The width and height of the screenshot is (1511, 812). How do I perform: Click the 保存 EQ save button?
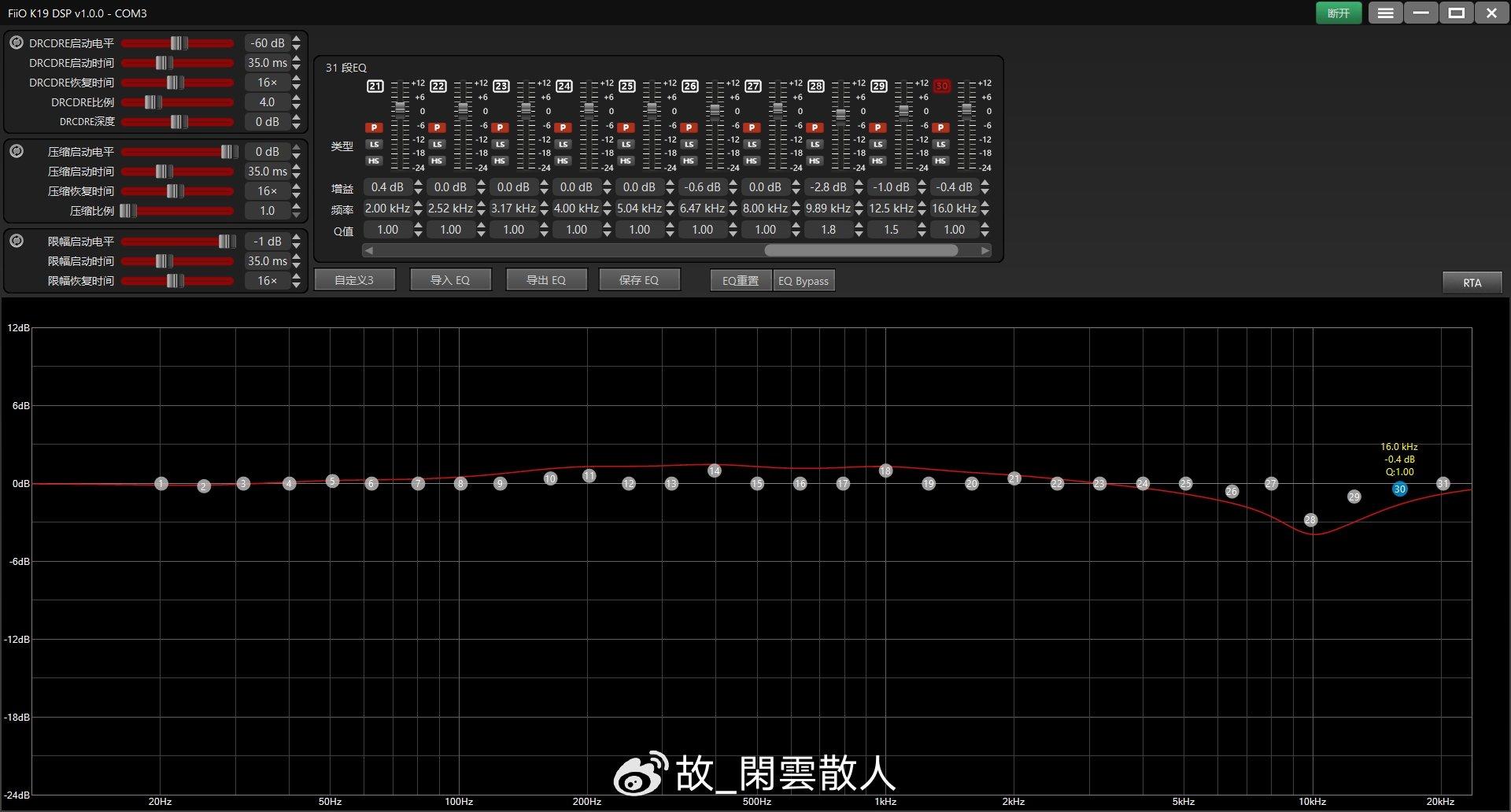tap(639, 280)
